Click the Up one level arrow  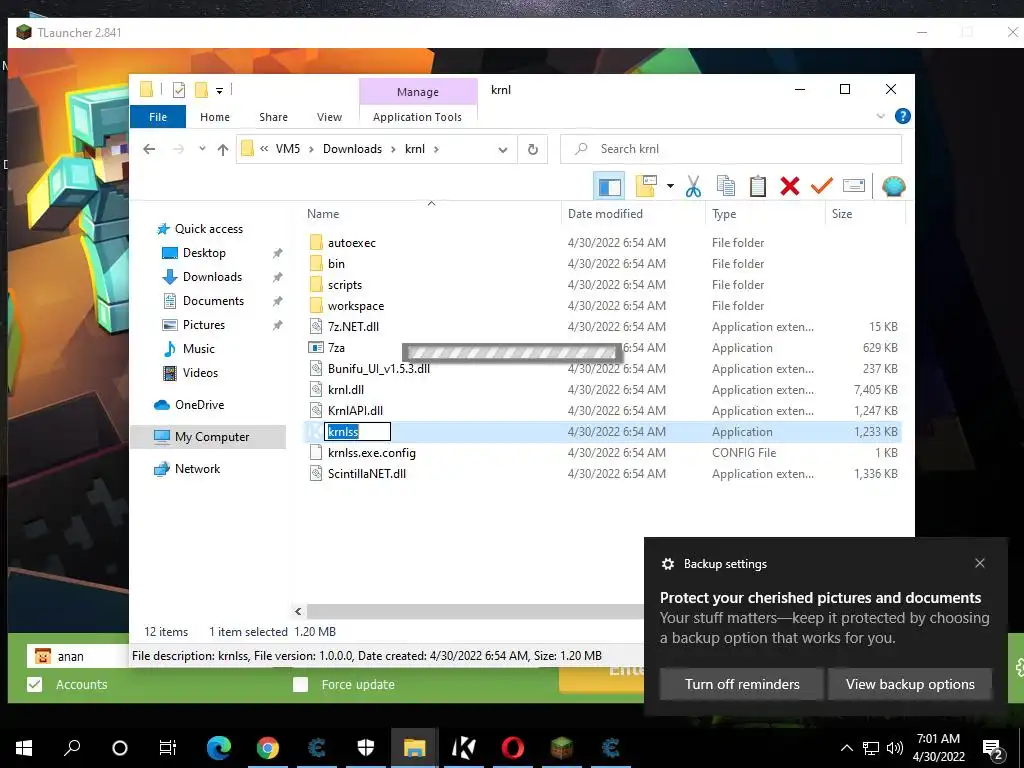[223, 150]
